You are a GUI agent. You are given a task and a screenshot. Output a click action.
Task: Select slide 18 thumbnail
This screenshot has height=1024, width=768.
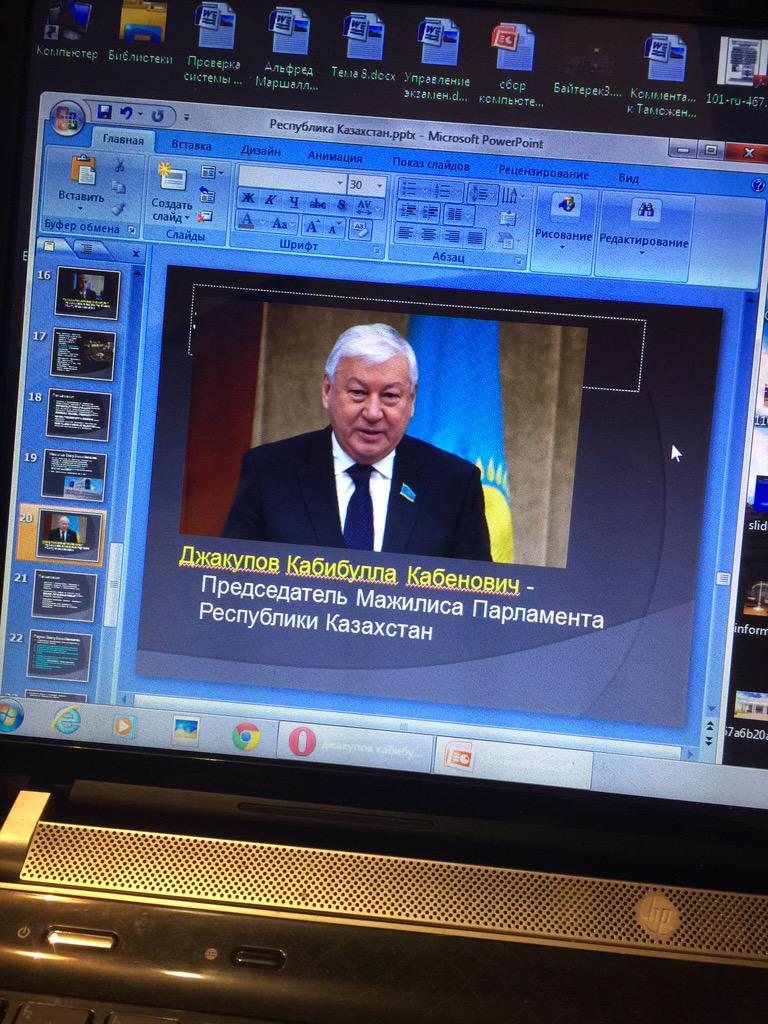pos(78,415)
